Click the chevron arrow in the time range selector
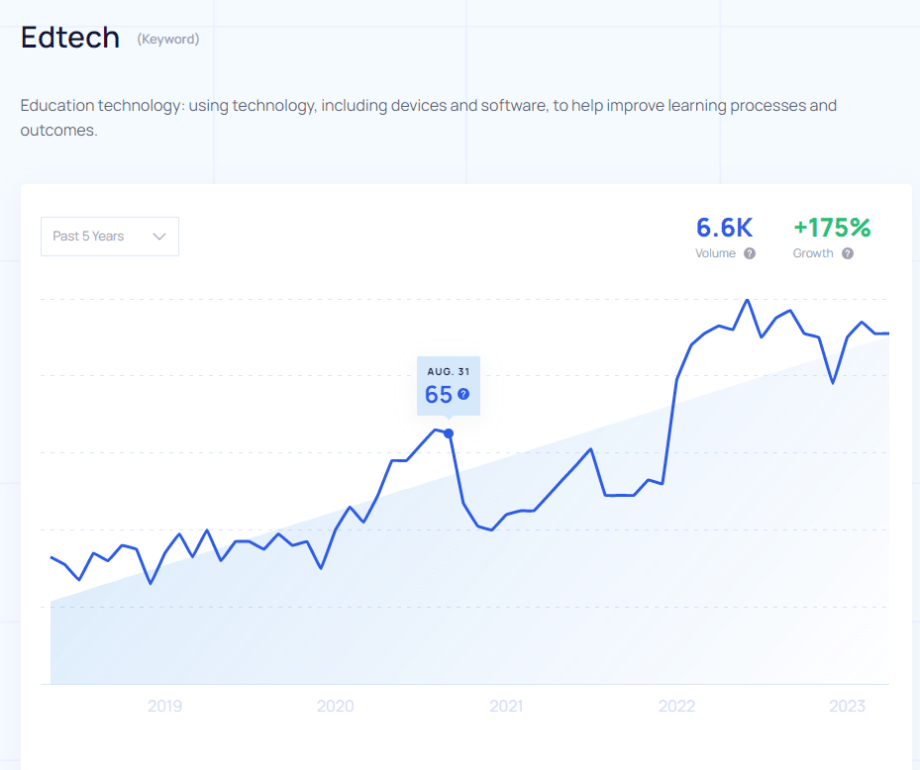 (159, 237)
